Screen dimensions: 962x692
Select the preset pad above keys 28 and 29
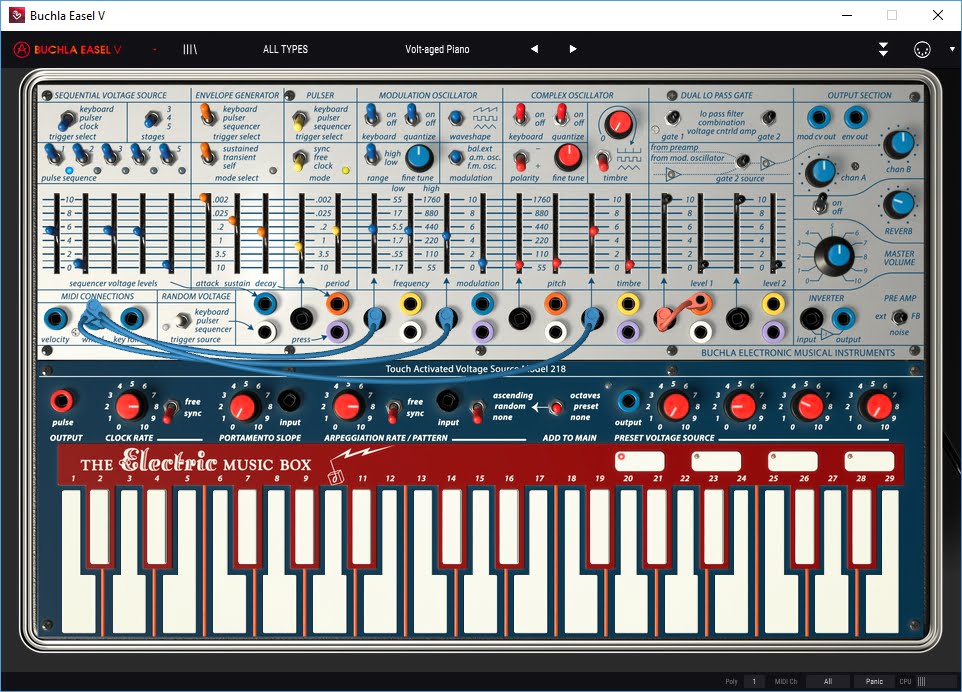pos(869,461)
